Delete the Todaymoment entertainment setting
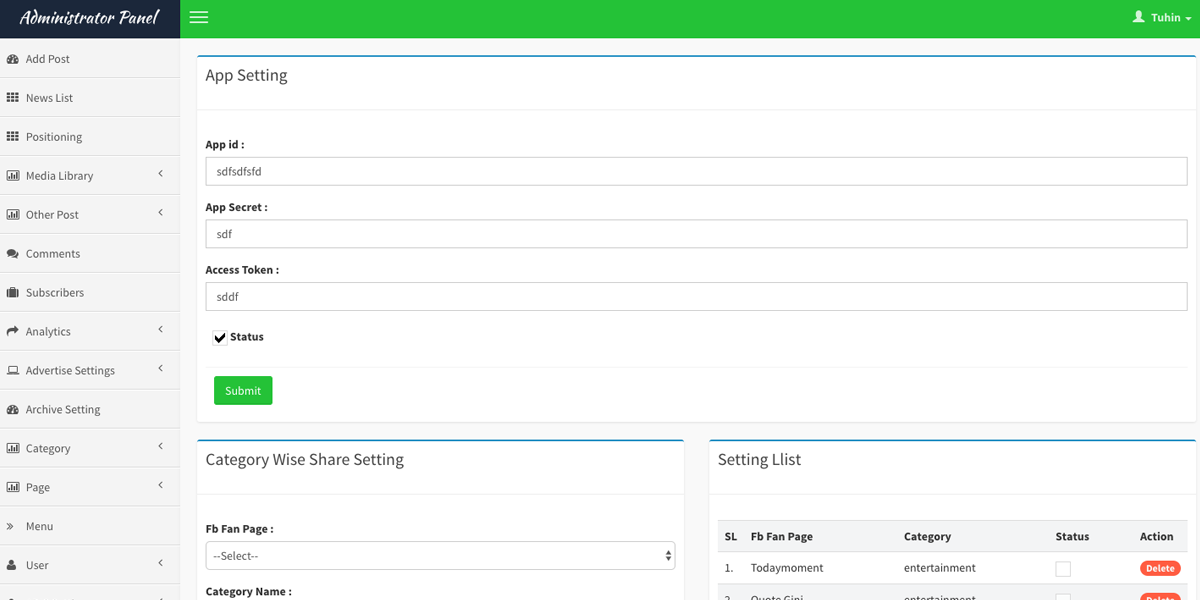Screen dimensions: 1200x600 [1160, 568]
